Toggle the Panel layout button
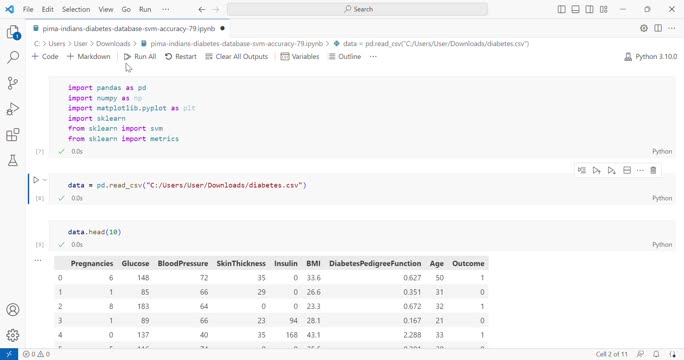The image size is (684, 360). [x=575, y=9]
